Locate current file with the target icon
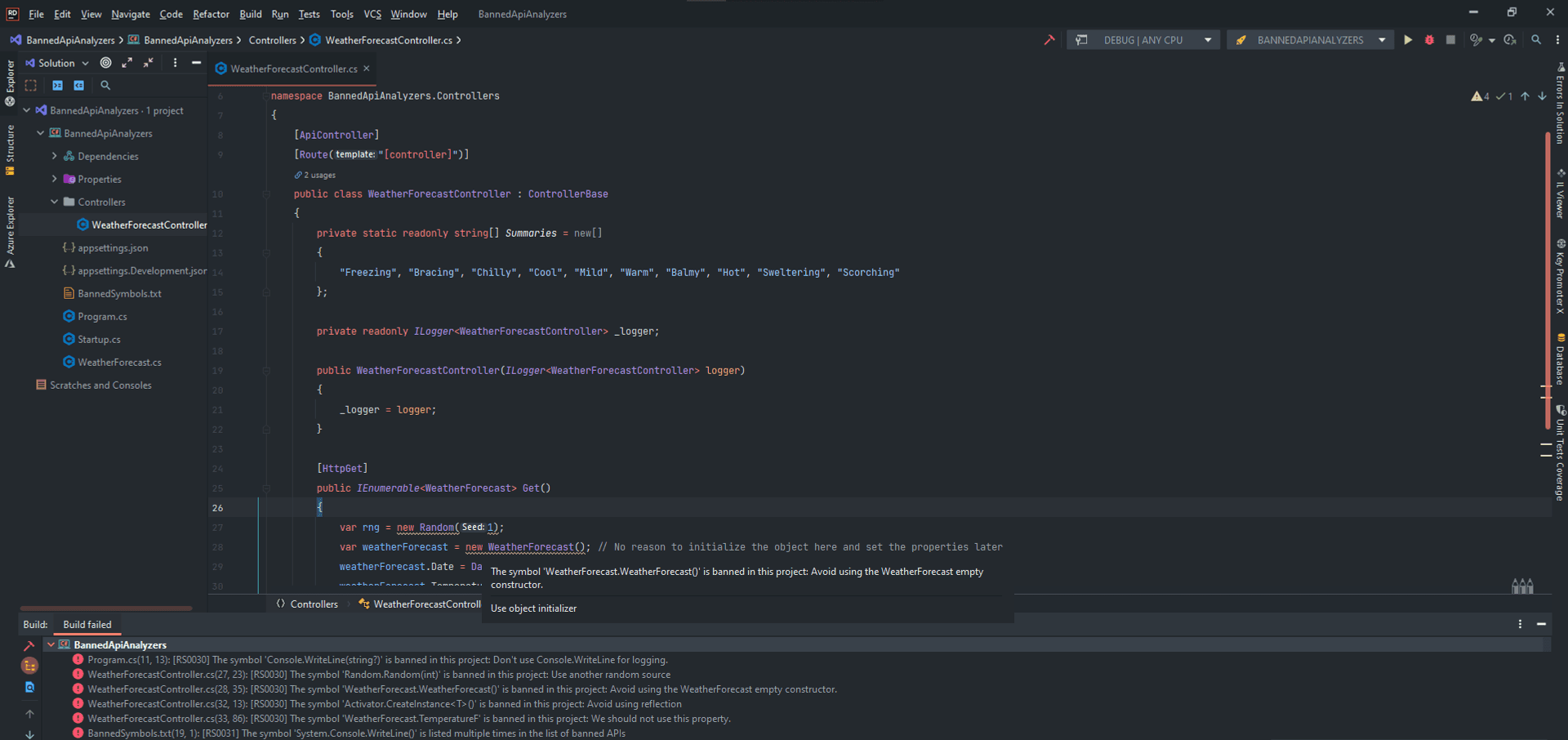 point(106,63)
